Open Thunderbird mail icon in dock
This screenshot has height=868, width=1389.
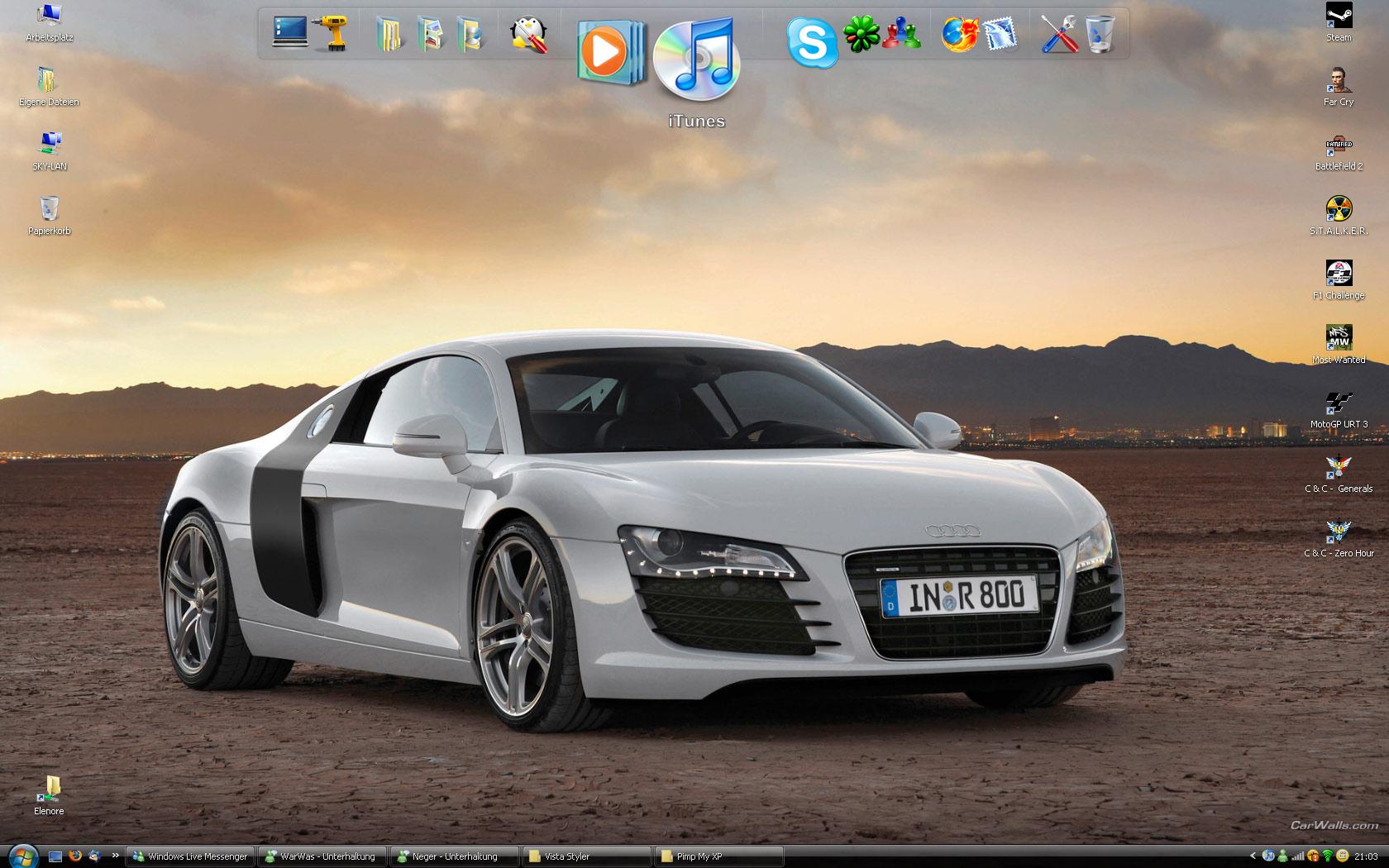(x=1000, y=35)
